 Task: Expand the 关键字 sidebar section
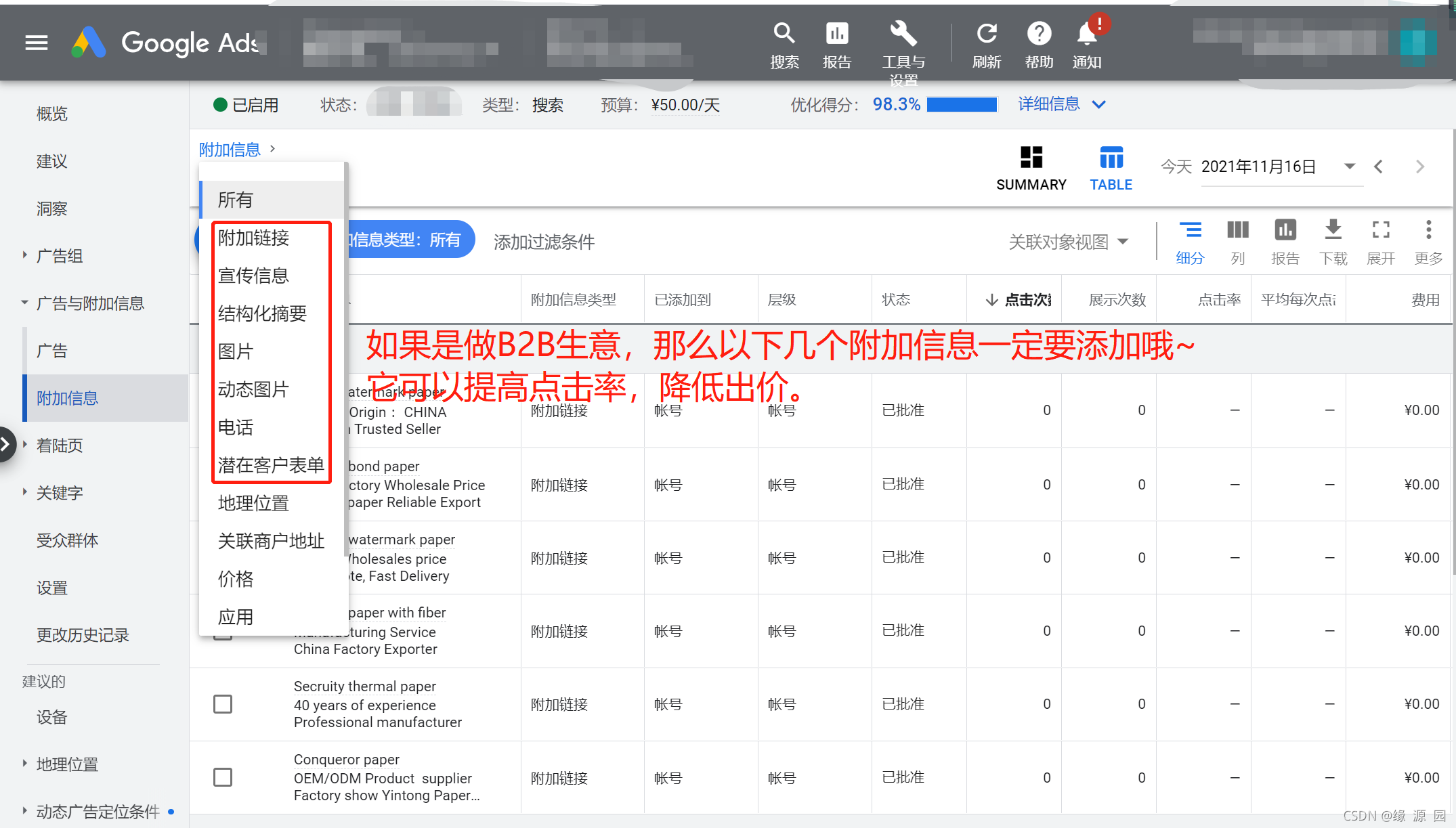pos(25,492)
